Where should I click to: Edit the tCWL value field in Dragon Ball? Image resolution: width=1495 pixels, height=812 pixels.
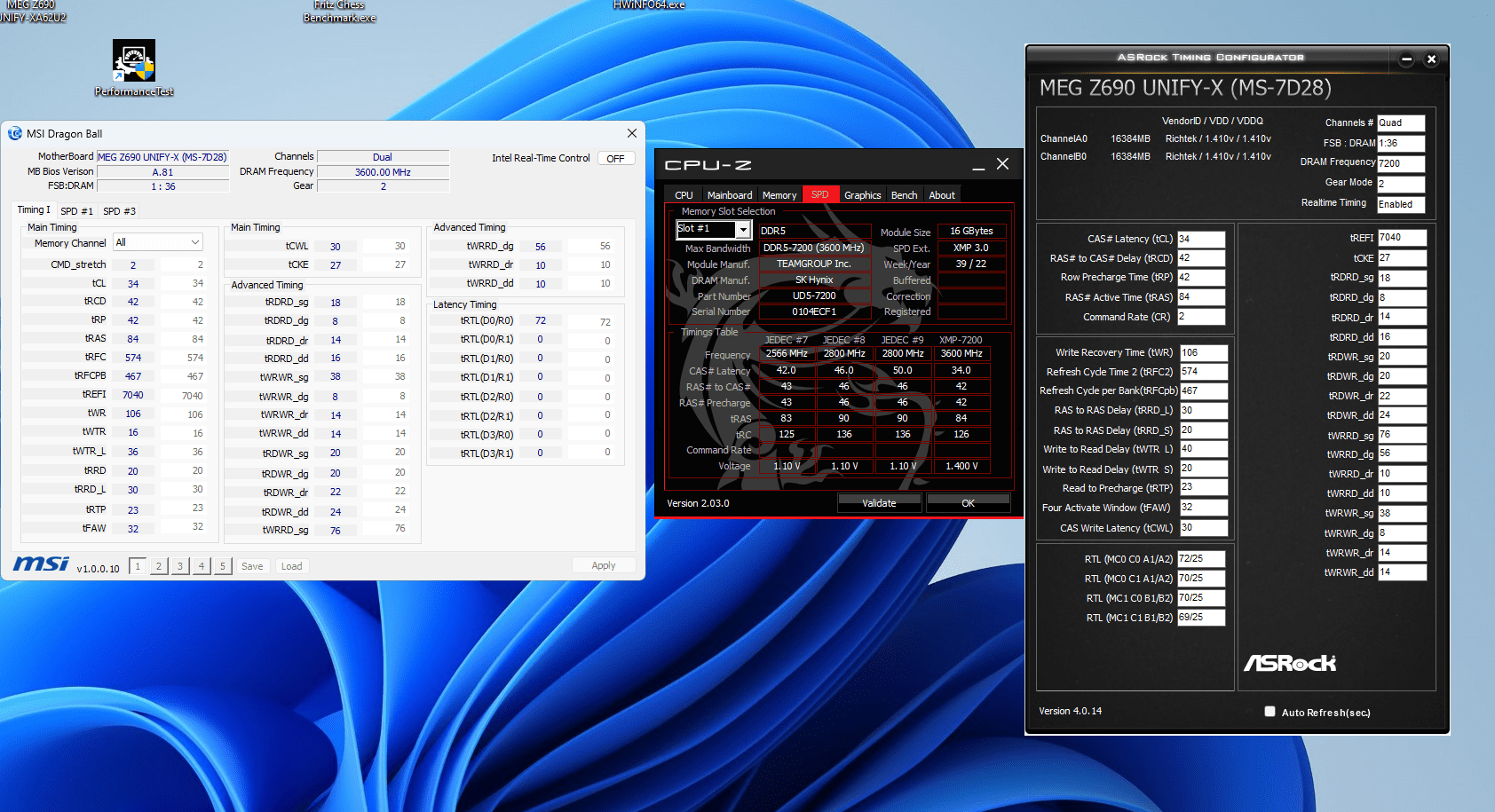pyautogui.click(x=336, y=247)
